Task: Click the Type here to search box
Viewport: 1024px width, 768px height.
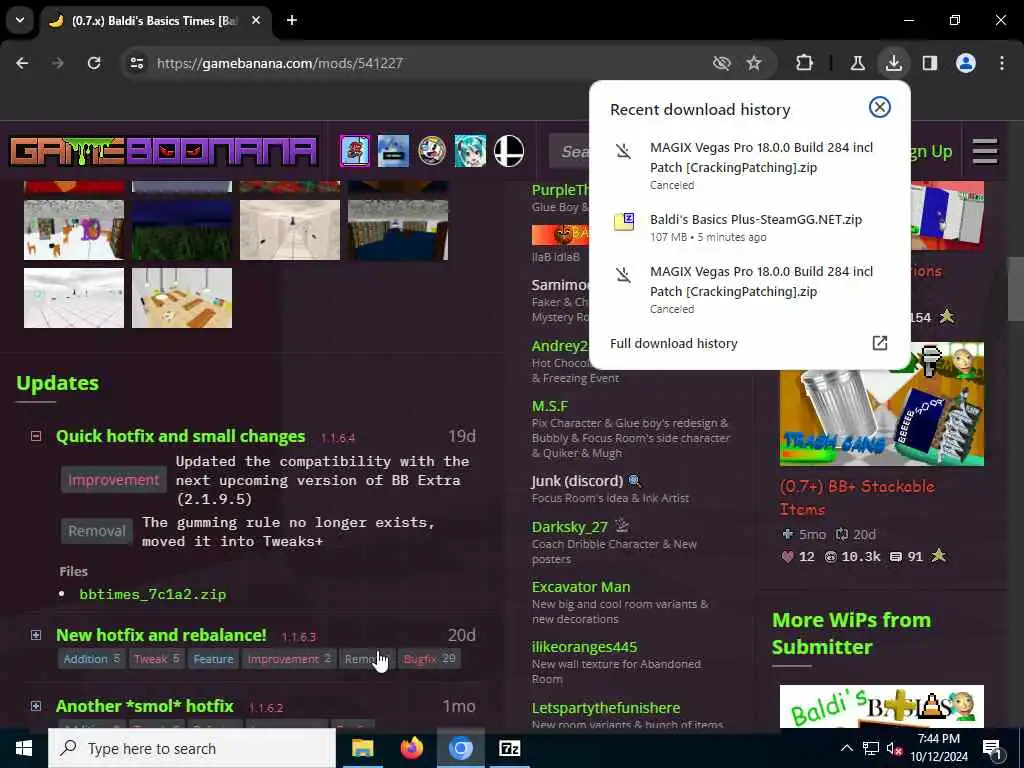Action: [x=192, y=748]
